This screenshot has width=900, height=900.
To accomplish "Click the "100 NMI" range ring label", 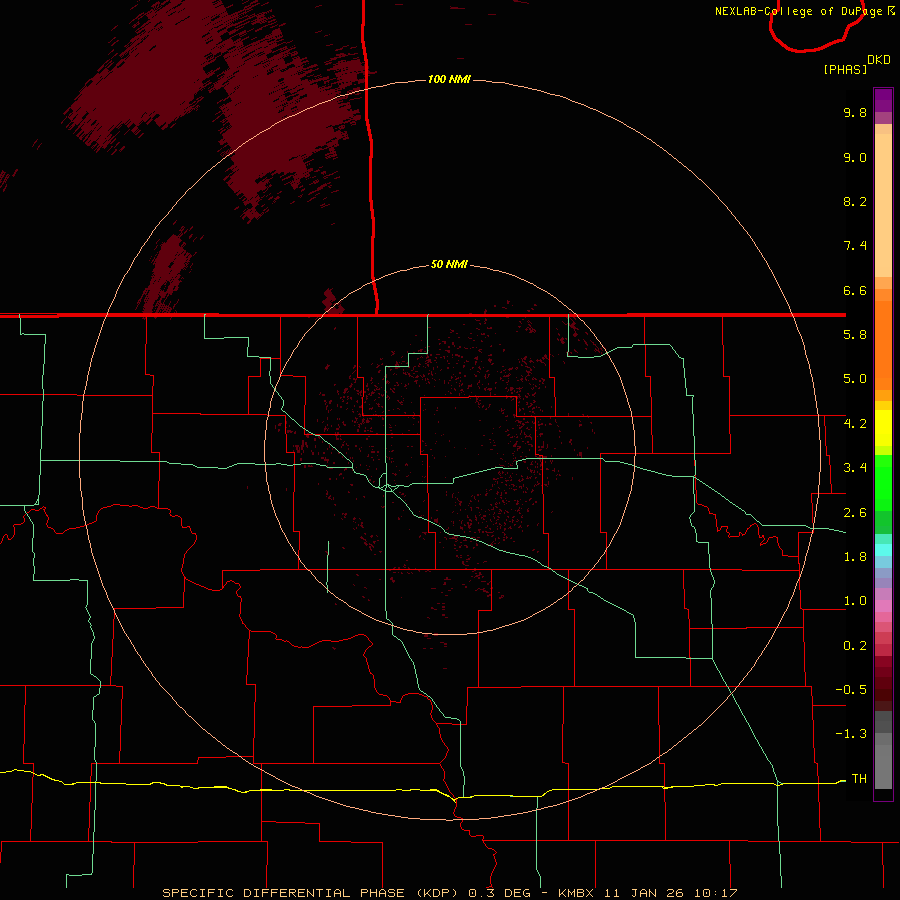I will point(449,79).
